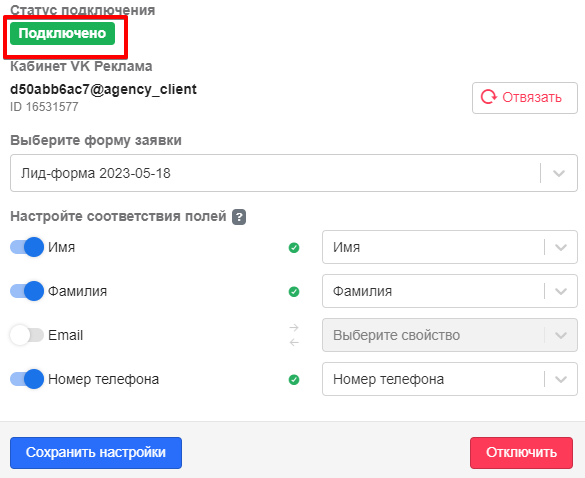
Task: Click the arrows icon beside Email
Action: pyautogui.click(x=294, y=335)
